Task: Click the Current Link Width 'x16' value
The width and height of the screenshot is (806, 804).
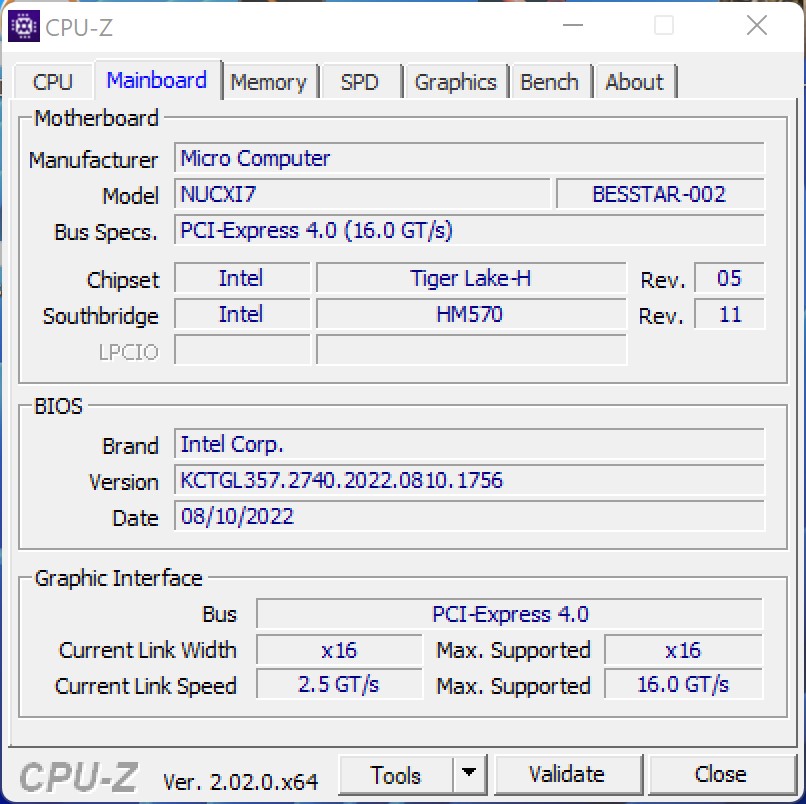Action: [339, 650]
